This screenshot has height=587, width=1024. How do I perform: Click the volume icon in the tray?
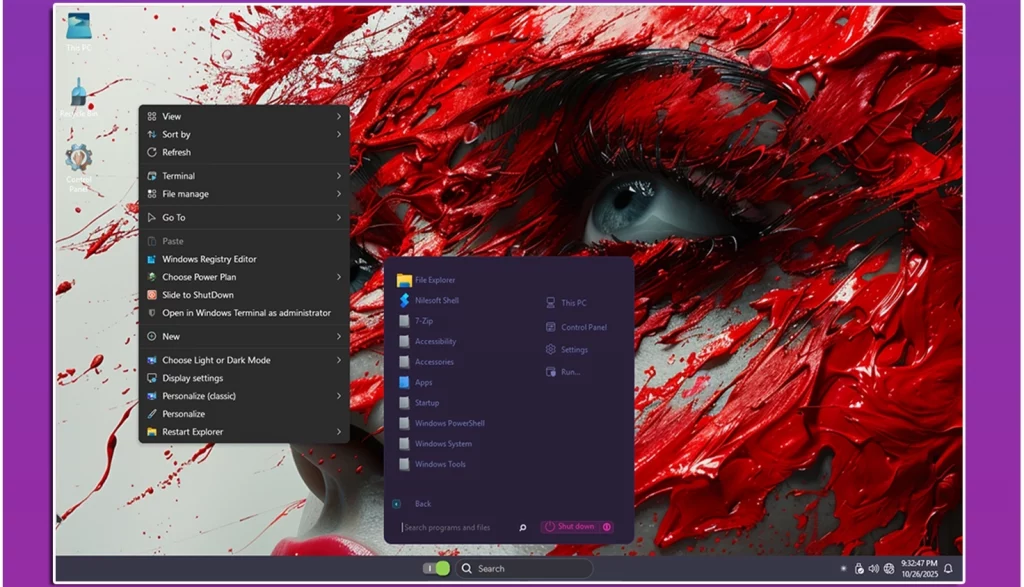coord(873,568)
